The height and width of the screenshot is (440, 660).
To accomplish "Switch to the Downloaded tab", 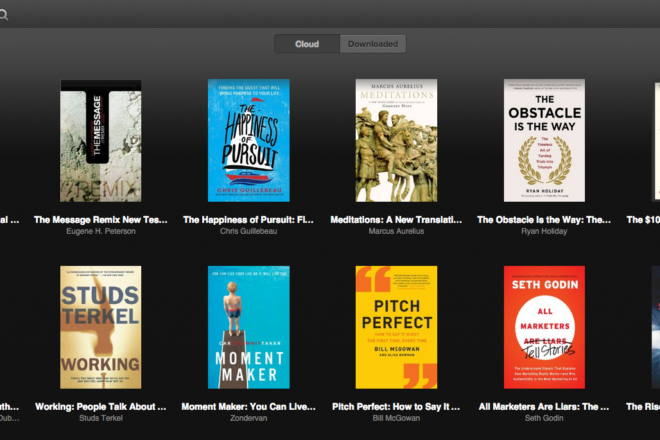I will (373, 44).
